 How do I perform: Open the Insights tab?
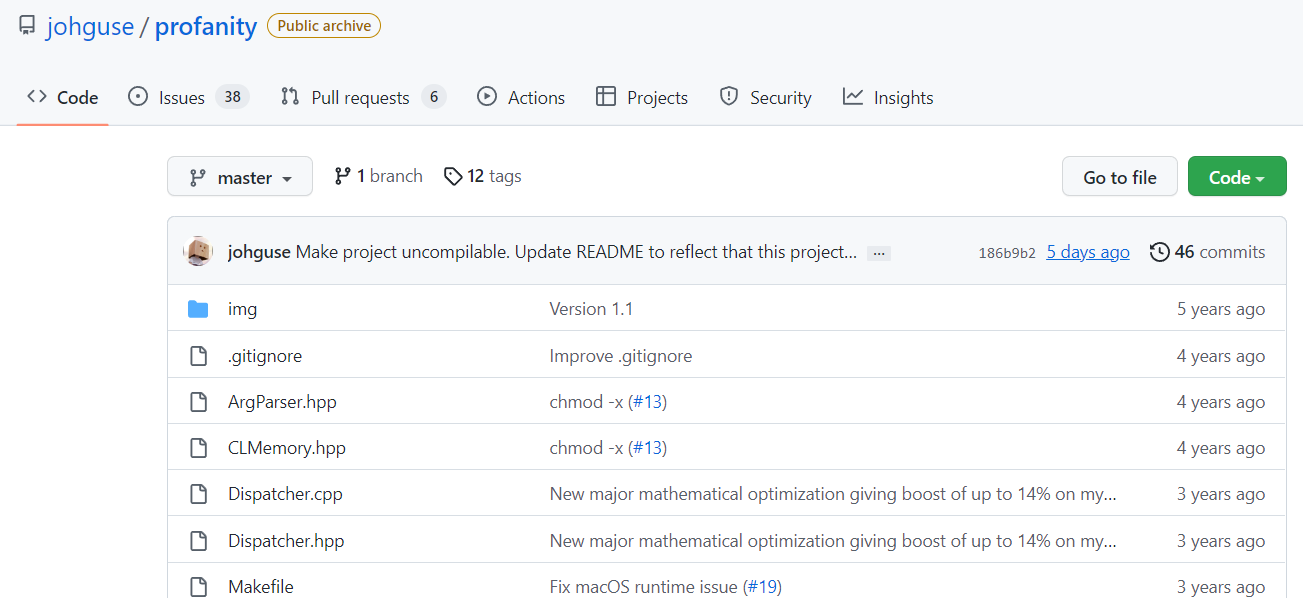[x=888, y=97]
